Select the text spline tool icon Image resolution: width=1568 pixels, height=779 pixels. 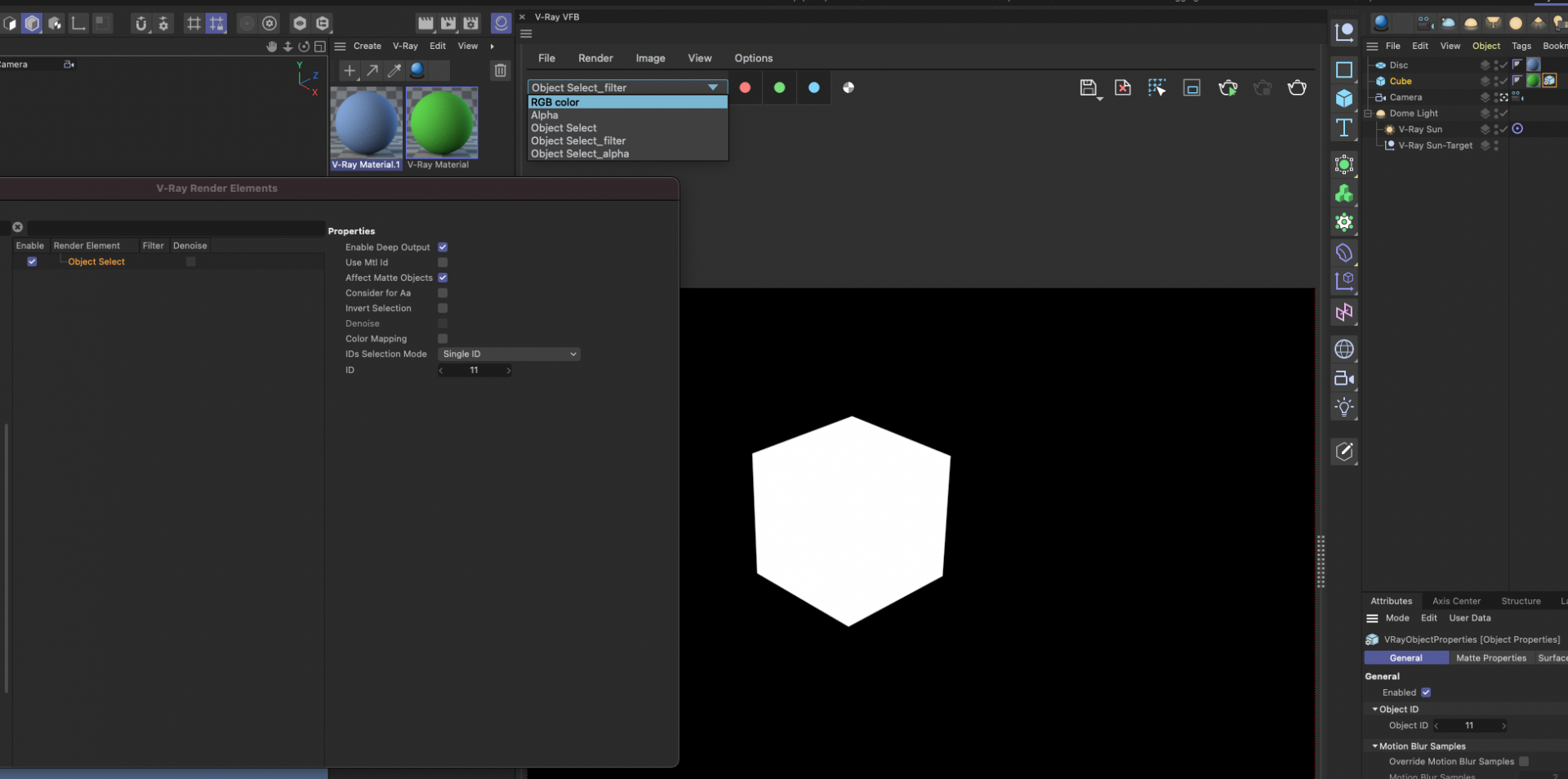pyautogui.click(x=1343, y=127)
